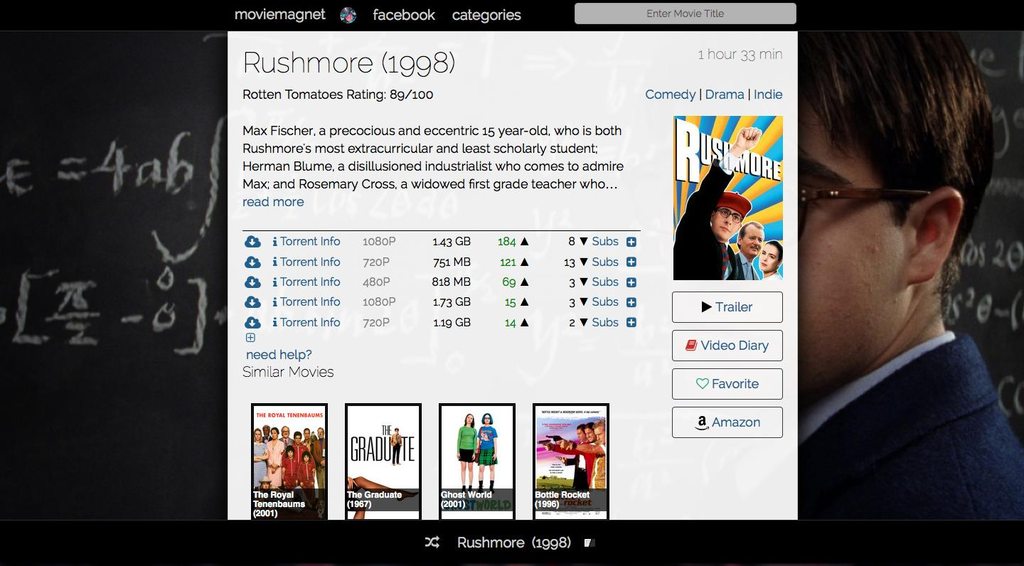Expand plus icon on the 1.73 GB row
The height and width of the screenshot is (566, 1024).
(632, 302)
